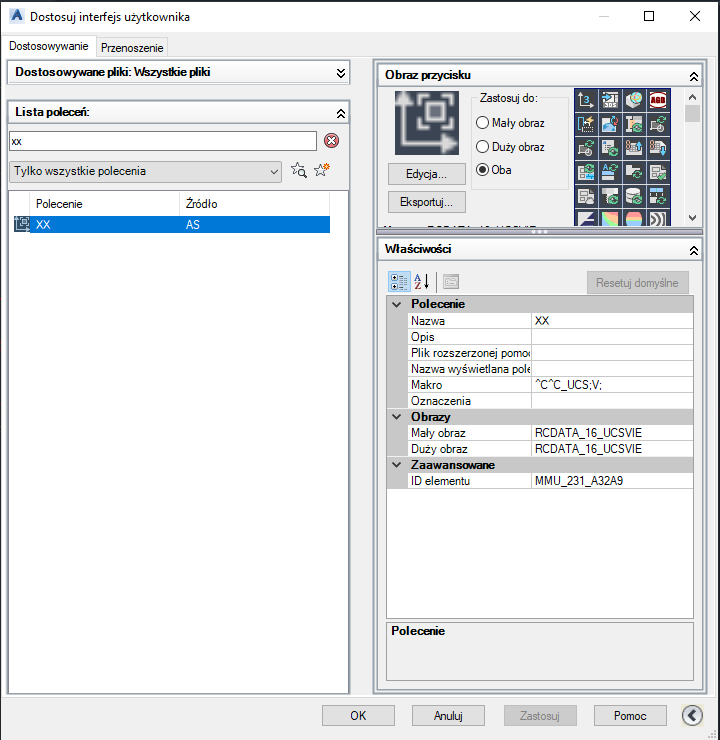
Task: Choose the gray chevron waves icon
Action: click(658, 218)
